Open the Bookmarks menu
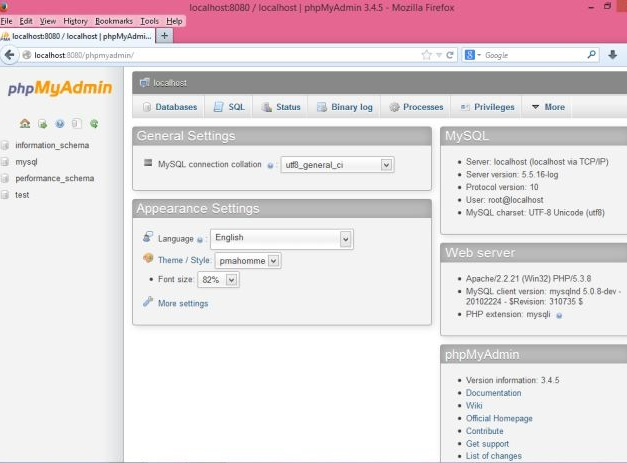The image size is (627, 463). pos(114,21)
